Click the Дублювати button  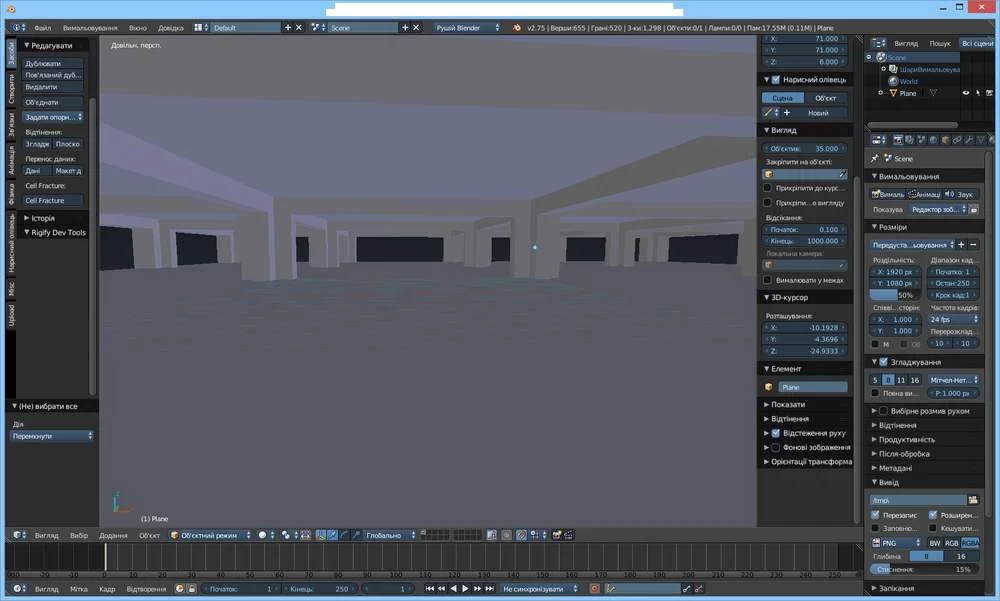click(53, 63)
